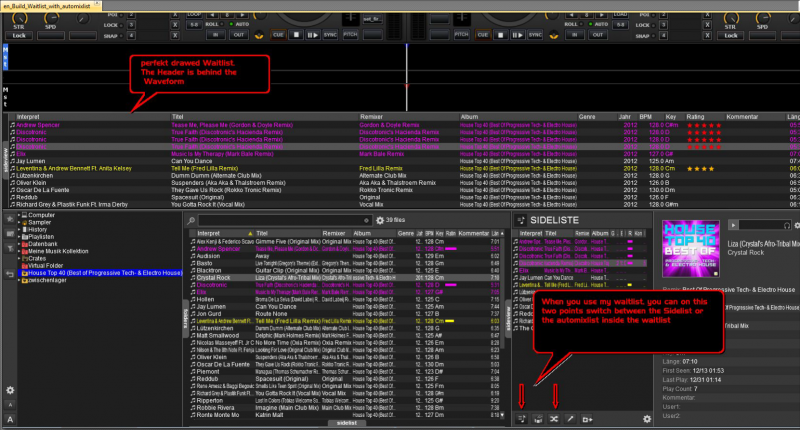This screenshot has width=800, height=430.
Task: Stop the left deck with its square button
Action: click(296, 35)
